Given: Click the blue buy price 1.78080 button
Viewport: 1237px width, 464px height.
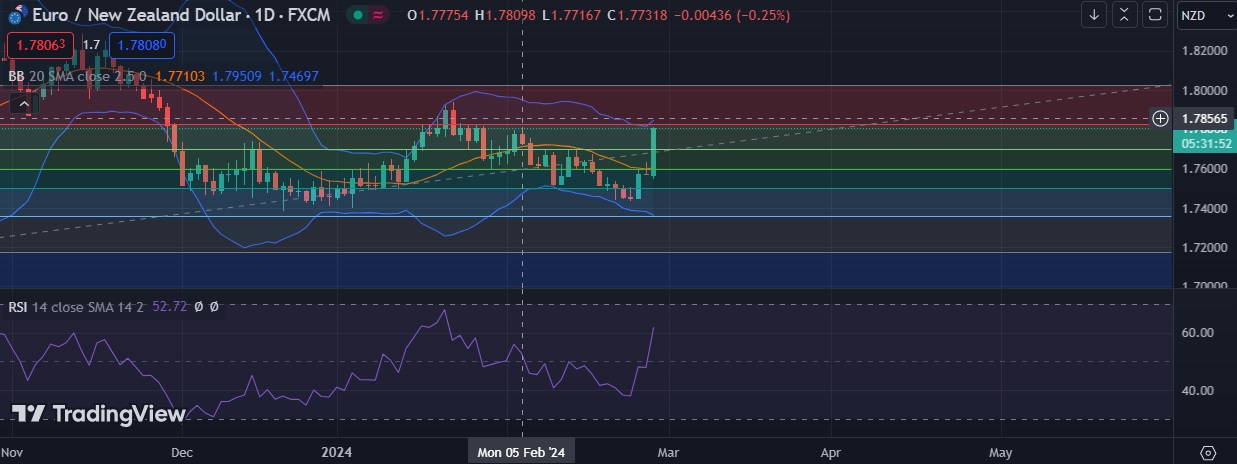Looking at the screenshot, I should coord(142,45).
